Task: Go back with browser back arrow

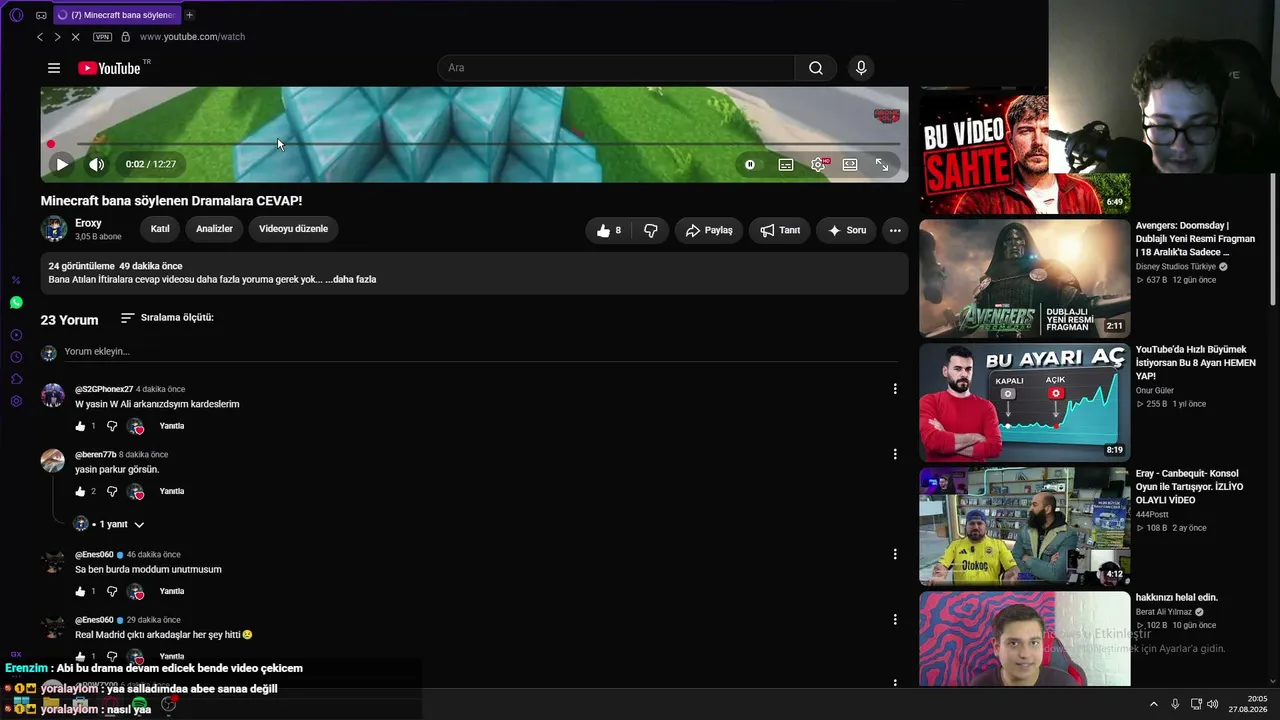Action: coord(40,37)
